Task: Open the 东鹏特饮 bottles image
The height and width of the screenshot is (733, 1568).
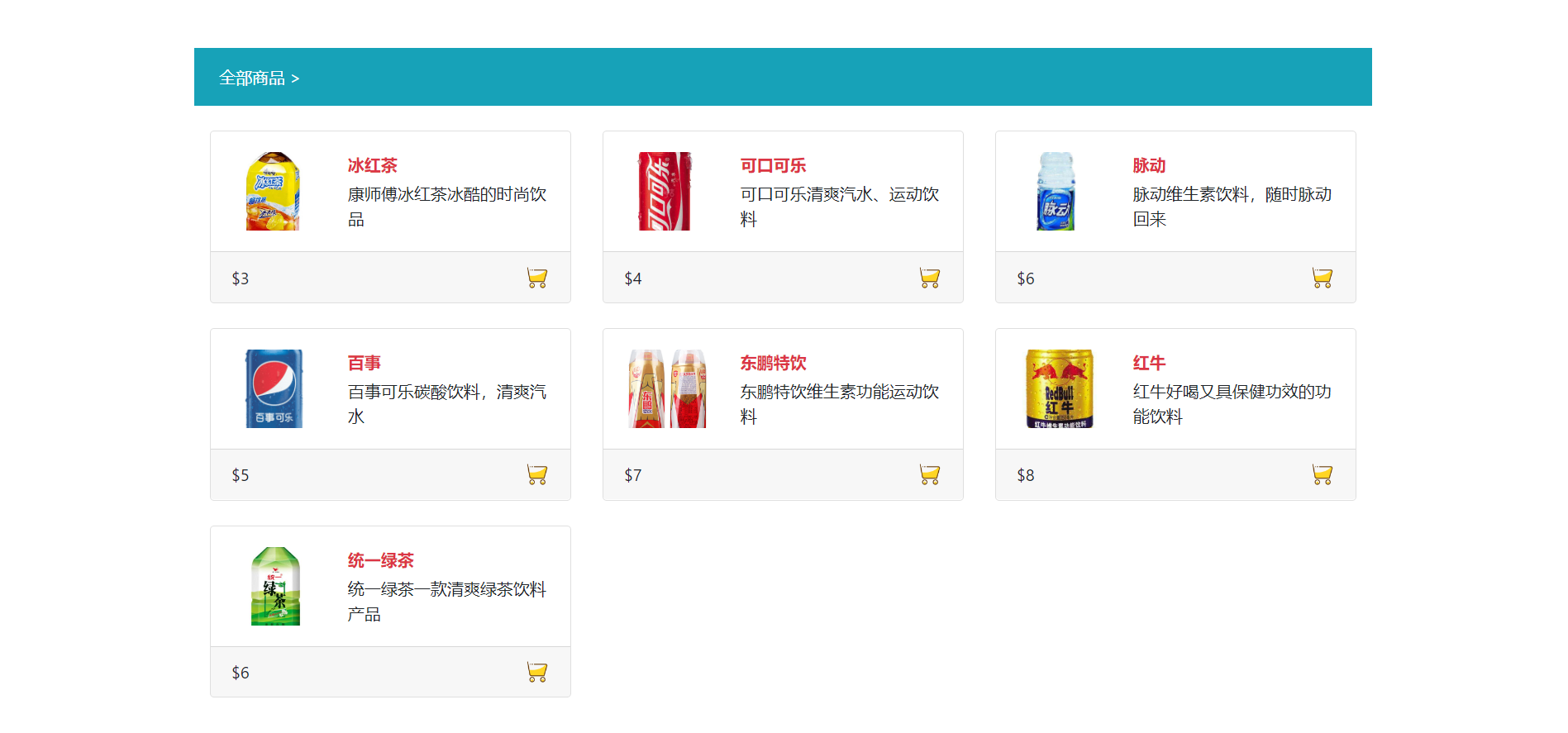Action: point(665,388)
